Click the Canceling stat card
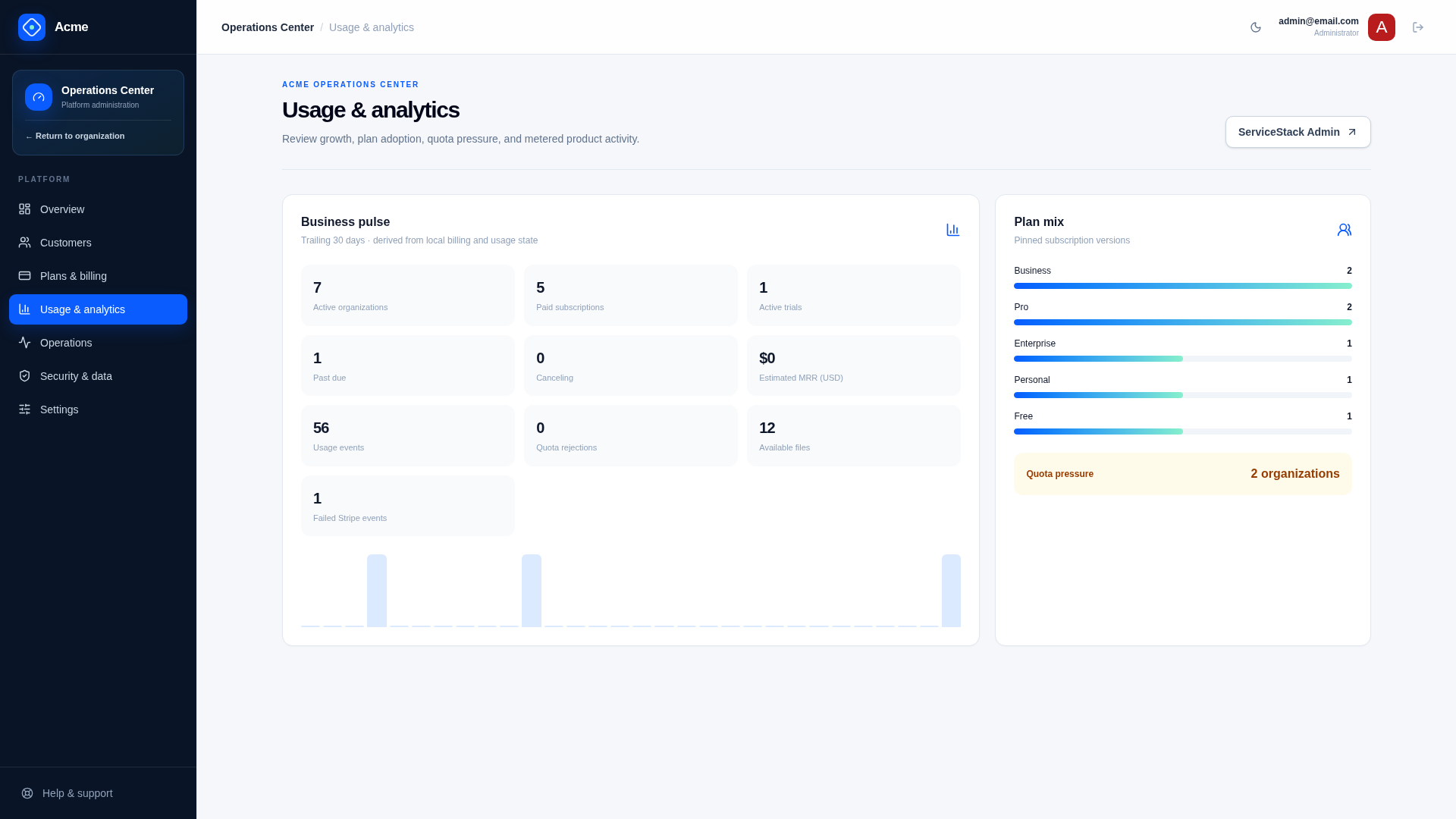This screenshot has width=1456, height=819. tap(631, 366)
